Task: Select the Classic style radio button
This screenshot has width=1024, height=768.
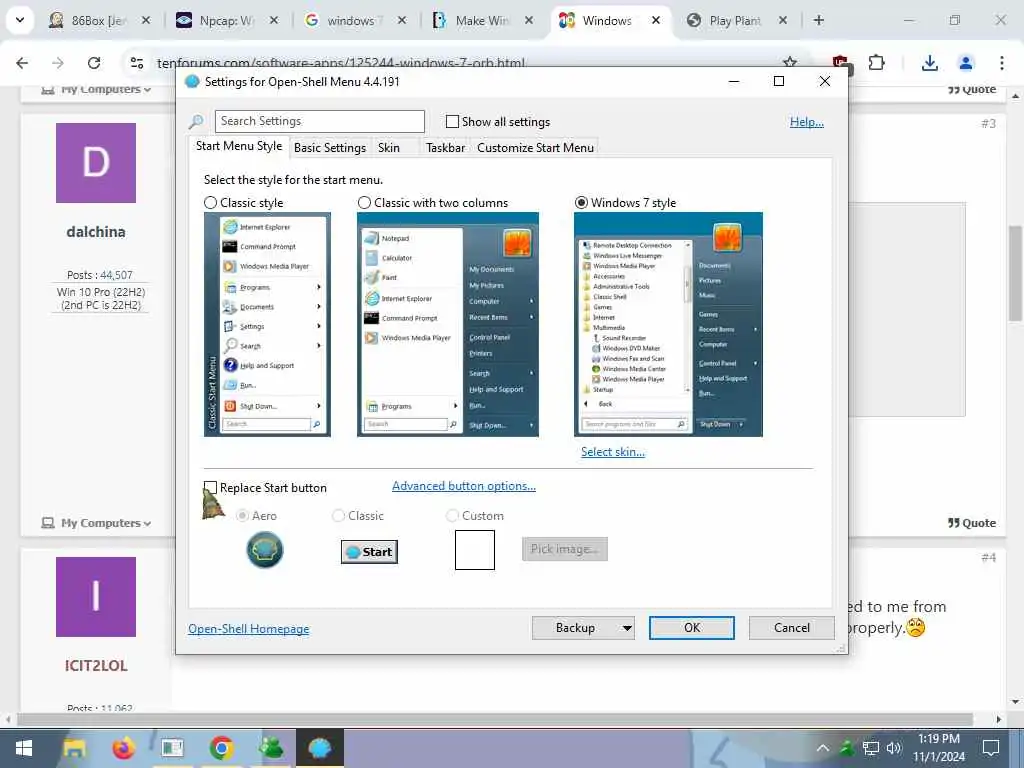Action: [x=210, y=203]
